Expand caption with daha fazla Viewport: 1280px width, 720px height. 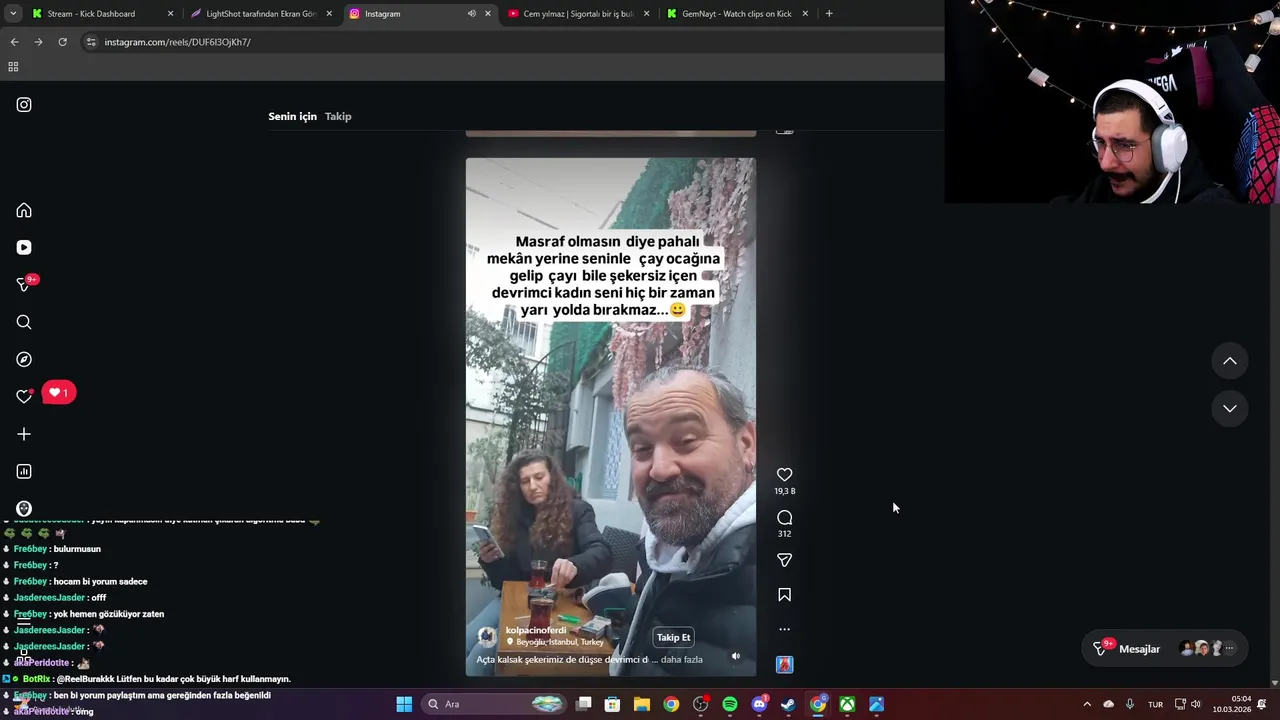[x=682, y=660]
